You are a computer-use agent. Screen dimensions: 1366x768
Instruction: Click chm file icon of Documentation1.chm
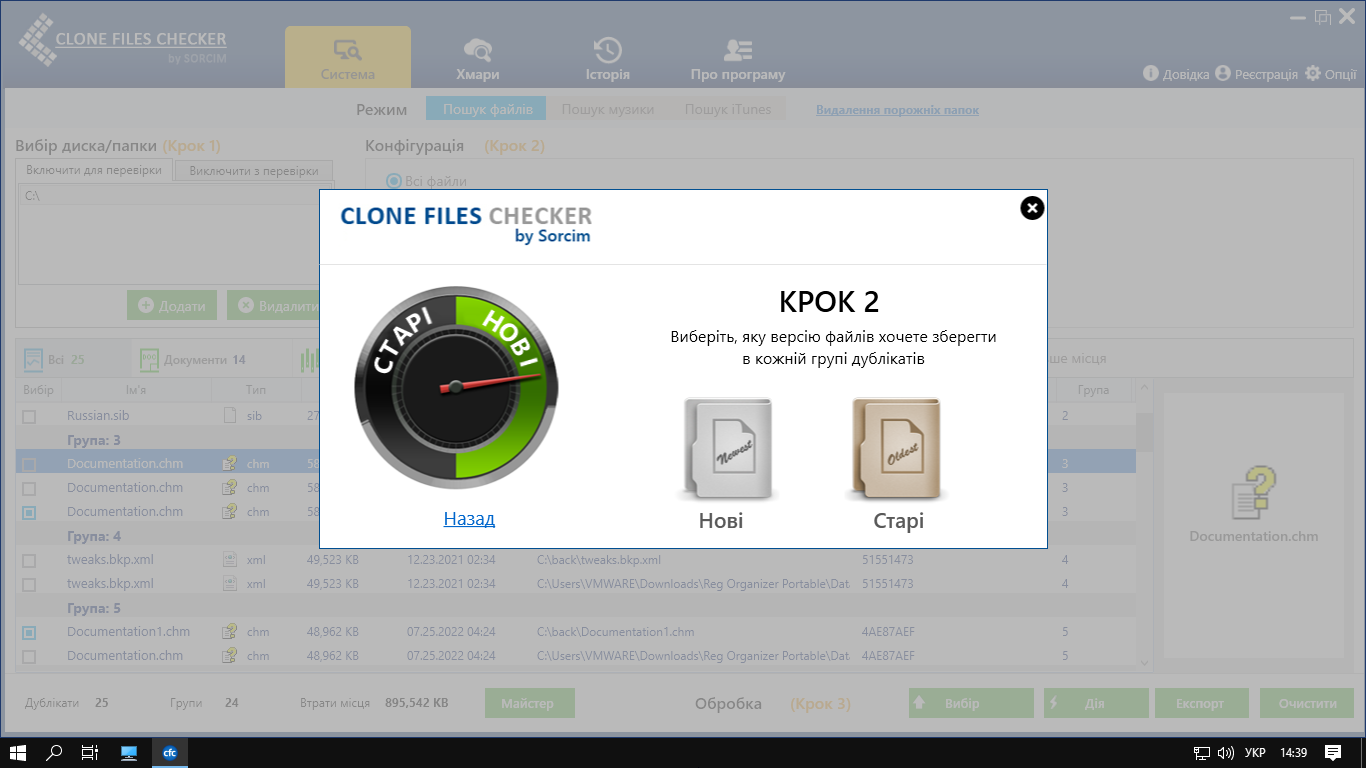(x=229, y=632)
